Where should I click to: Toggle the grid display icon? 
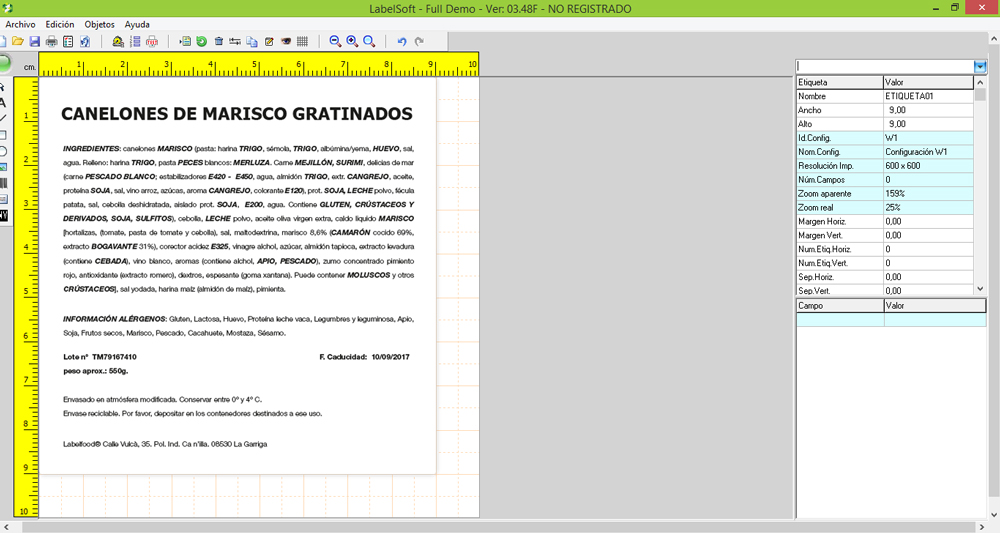pyautogui.click(x=302, y=41)
